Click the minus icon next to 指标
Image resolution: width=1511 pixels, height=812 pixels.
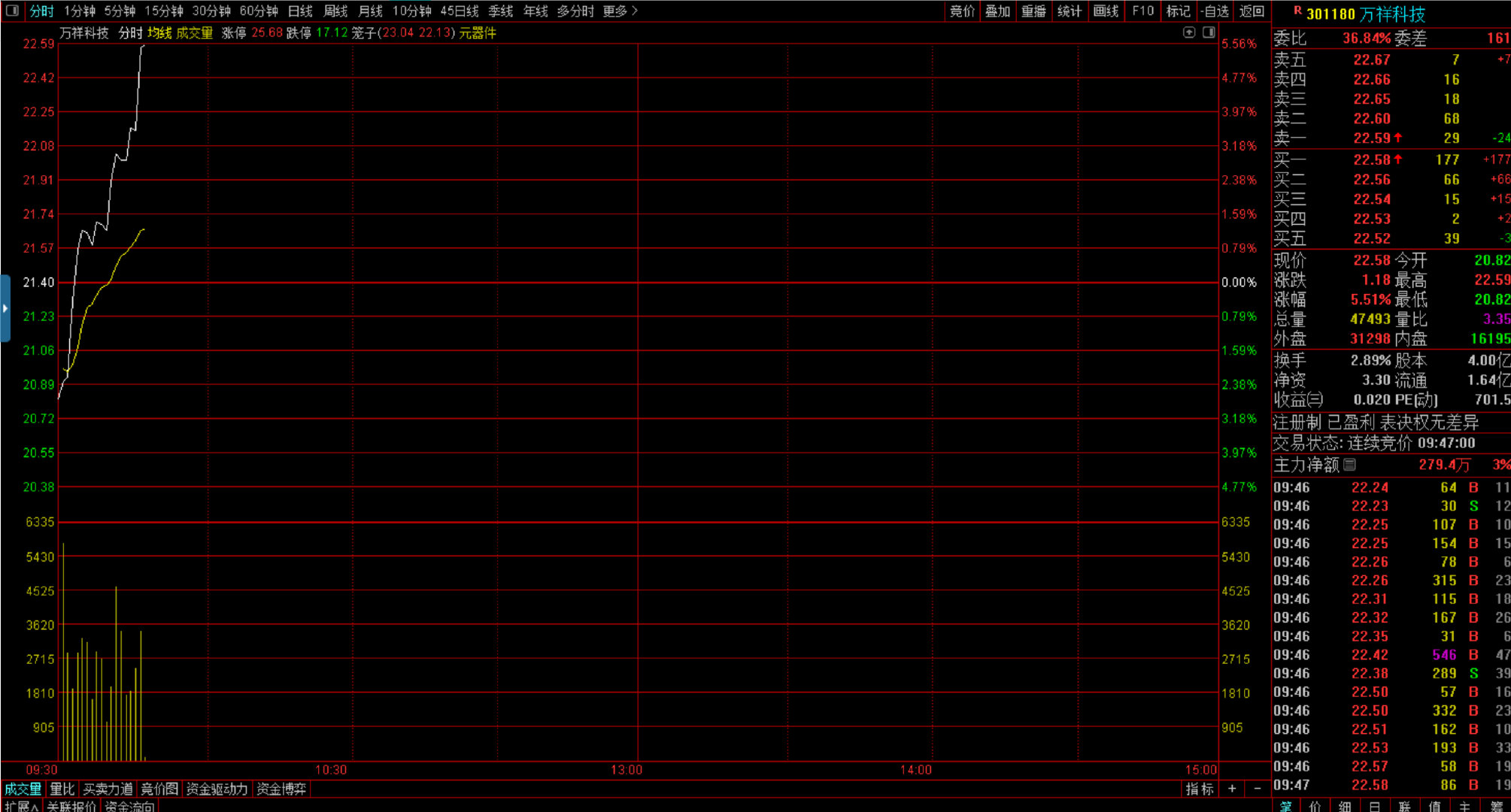coord(1258,789)
